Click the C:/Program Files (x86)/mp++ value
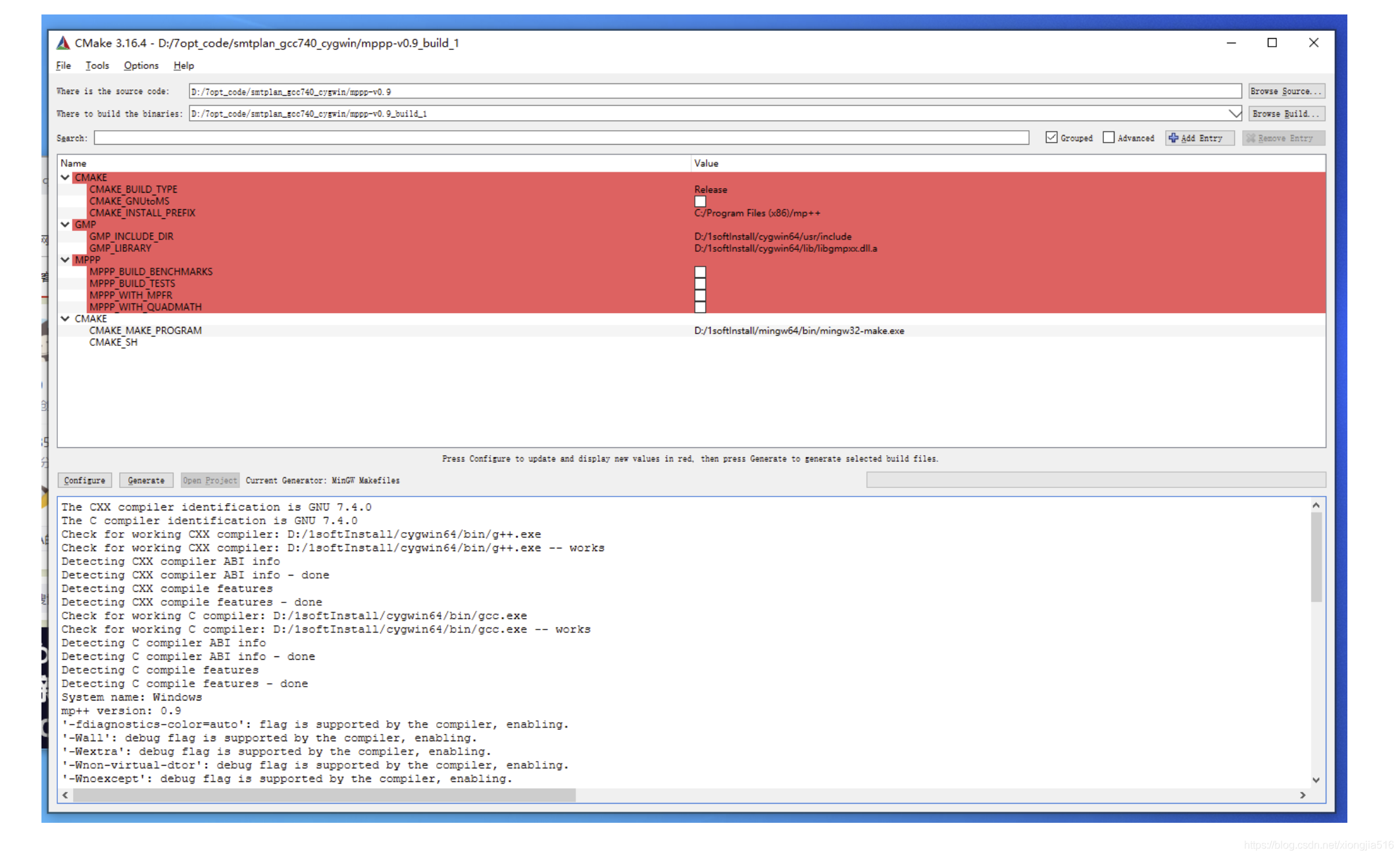This screenshot has height=857, width=1400. click(758, 213)
